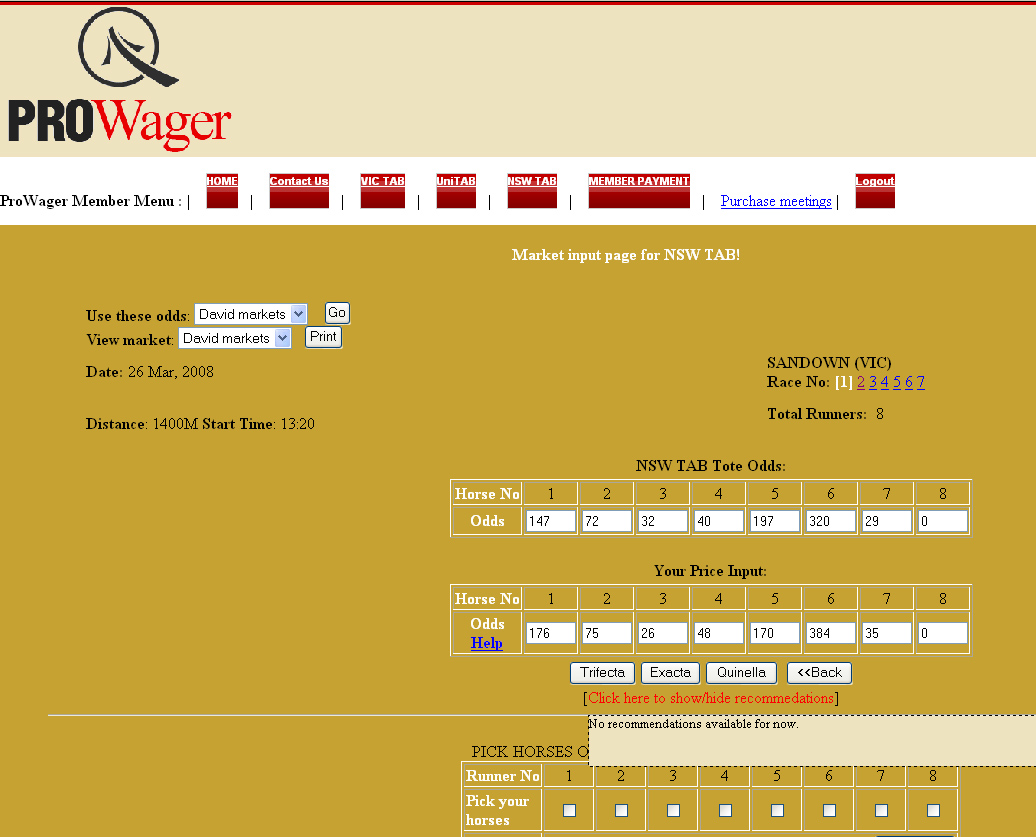Click the <<Back button

click(x=819, y=673)
